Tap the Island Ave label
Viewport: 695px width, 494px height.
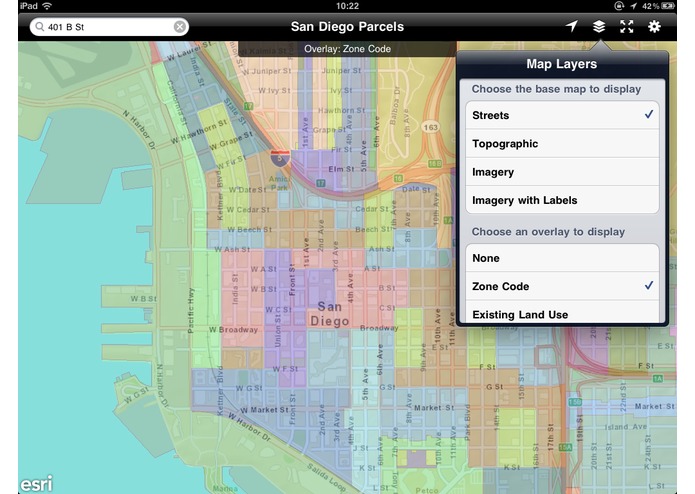(x=625, y=427)
